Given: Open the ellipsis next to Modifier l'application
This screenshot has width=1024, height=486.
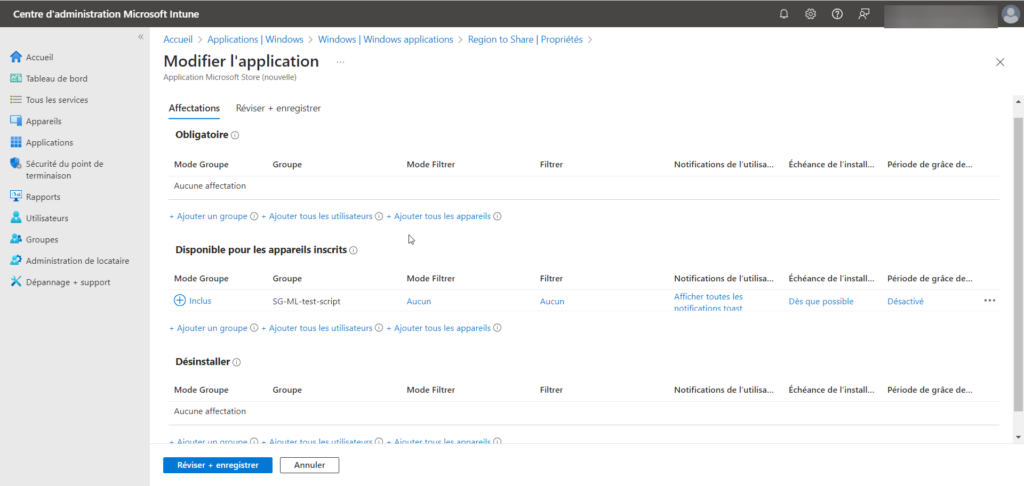Looking at the screenshot, I should click(x=340, y=62).
